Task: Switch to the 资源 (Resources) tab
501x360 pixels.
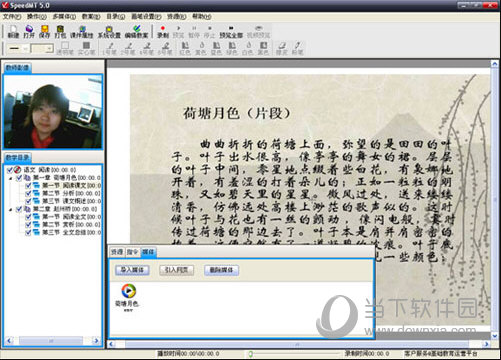Action: point(117,252)
